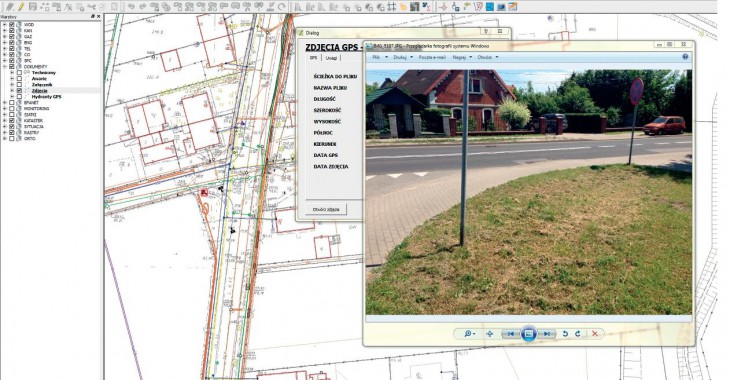The height and width of the screenshot is (380, 730).
Task: Uncheck the TEL layer group checkbox
Action: (12, 48)
